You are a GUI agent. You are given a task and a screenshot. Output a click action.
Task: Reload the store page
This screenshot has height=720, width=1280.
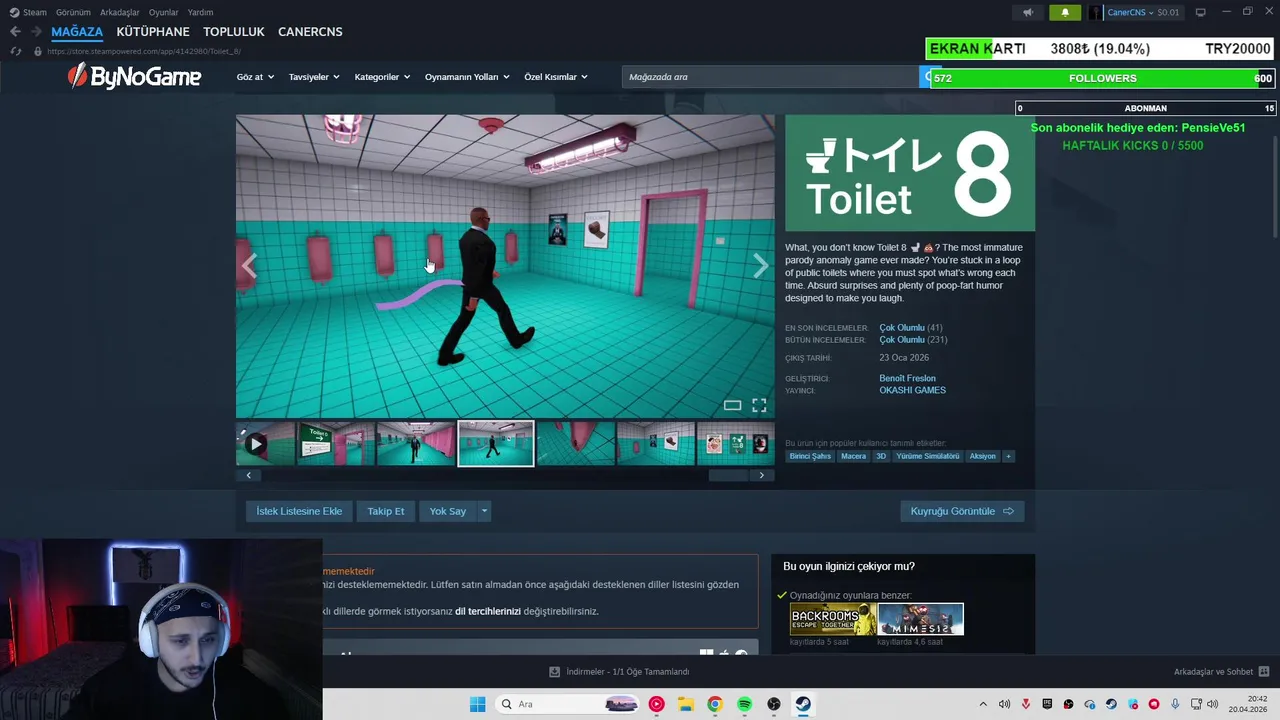(15, 51)
